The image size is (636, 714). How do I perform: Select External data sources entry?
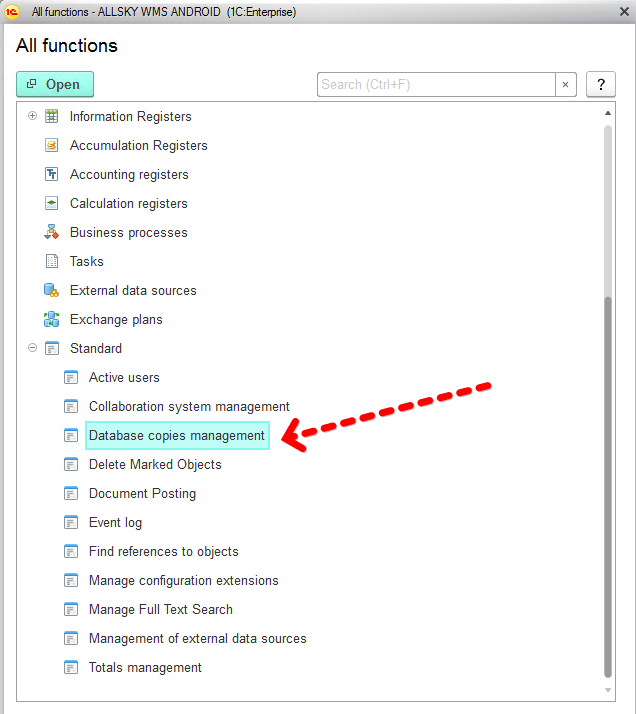(133, 291)
